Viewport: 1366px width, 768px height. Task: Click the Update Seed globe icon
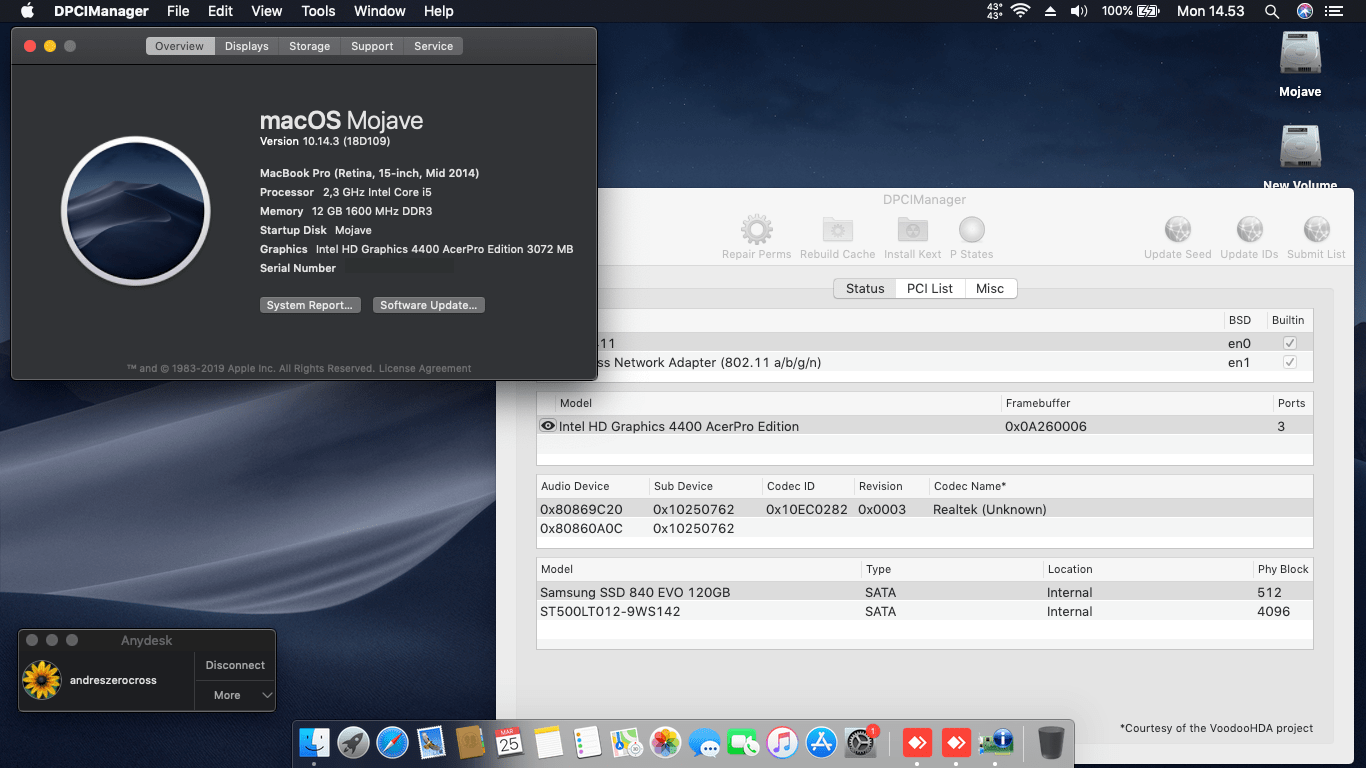1177,227
